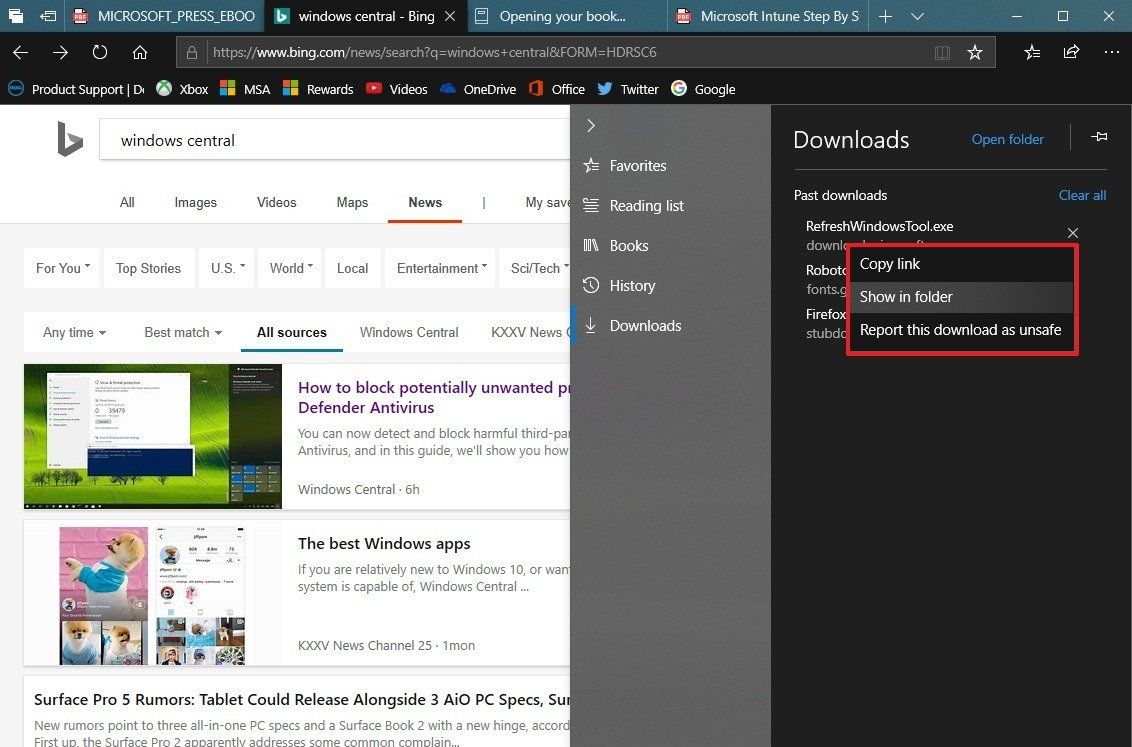Viewport: 1132px width, 747px height.
Task: Open Twitter from the favorites bar
Action: [x=627, y=89]
